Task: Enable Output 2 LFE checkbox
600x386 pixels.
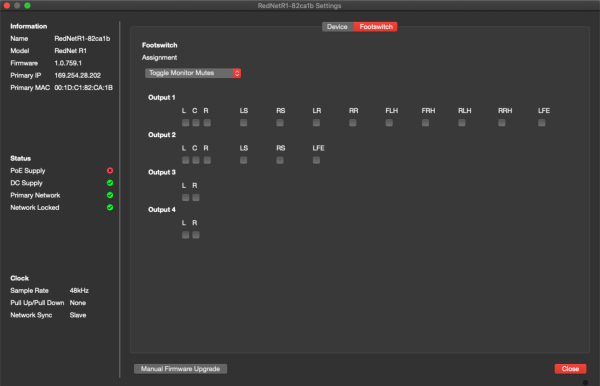Action: click(x=316, y=160)
